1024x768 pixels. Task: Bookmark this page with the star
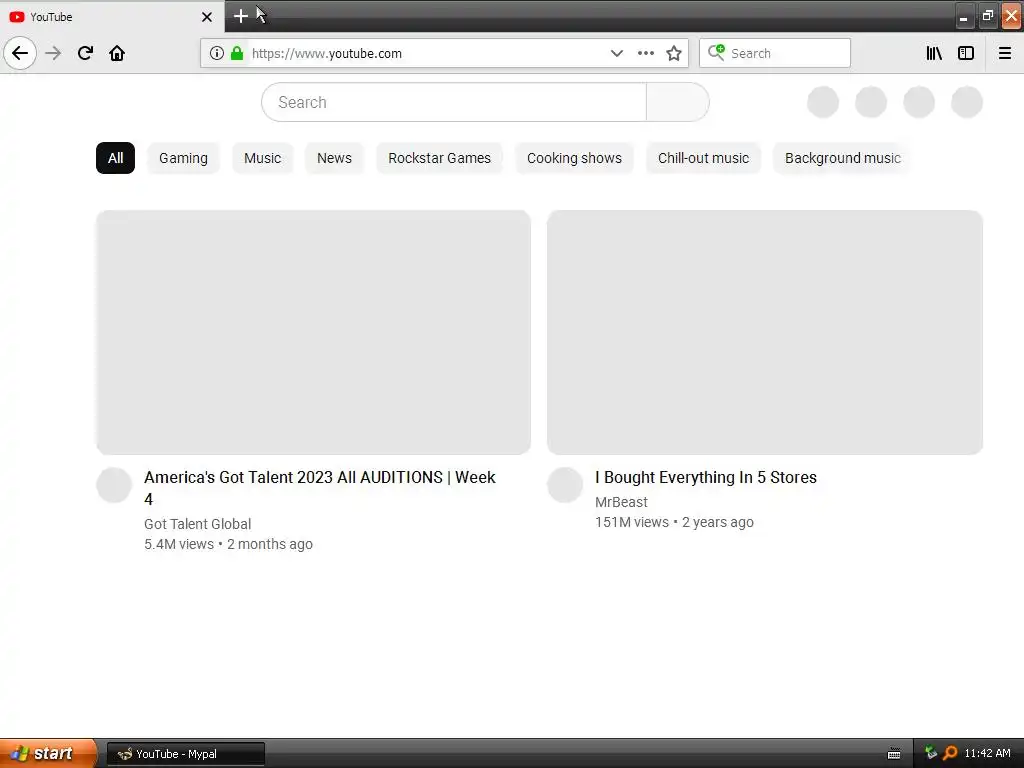coord(674,53)
